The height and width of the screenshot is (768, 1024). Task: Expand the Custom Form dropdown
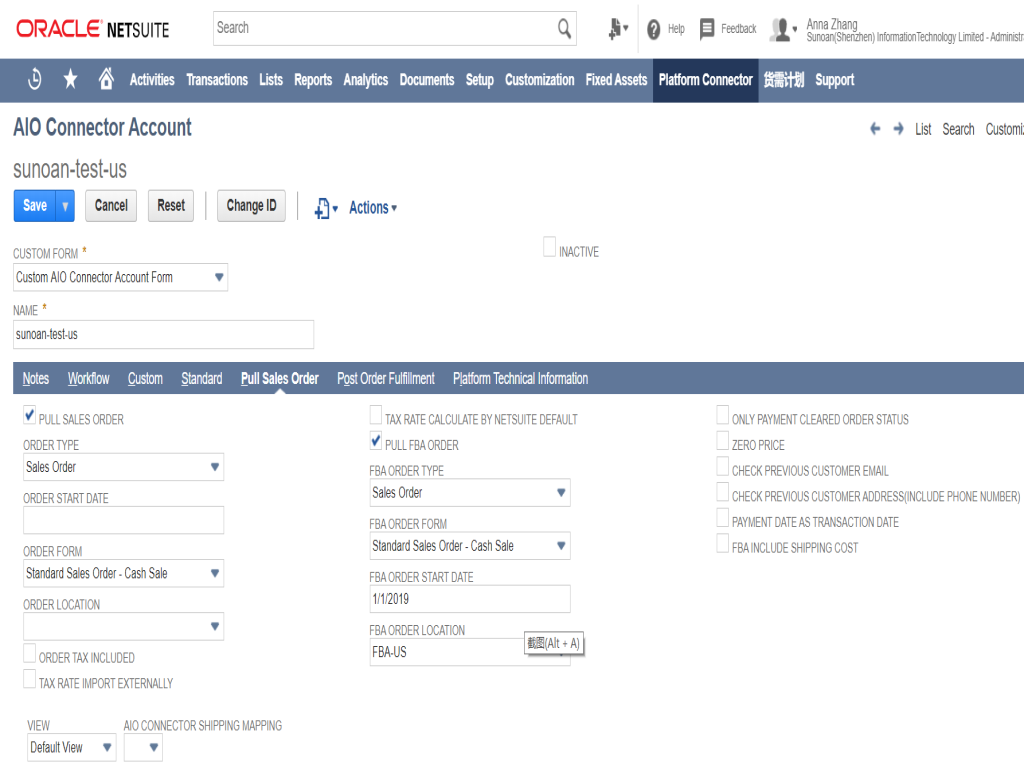(219, 277)
